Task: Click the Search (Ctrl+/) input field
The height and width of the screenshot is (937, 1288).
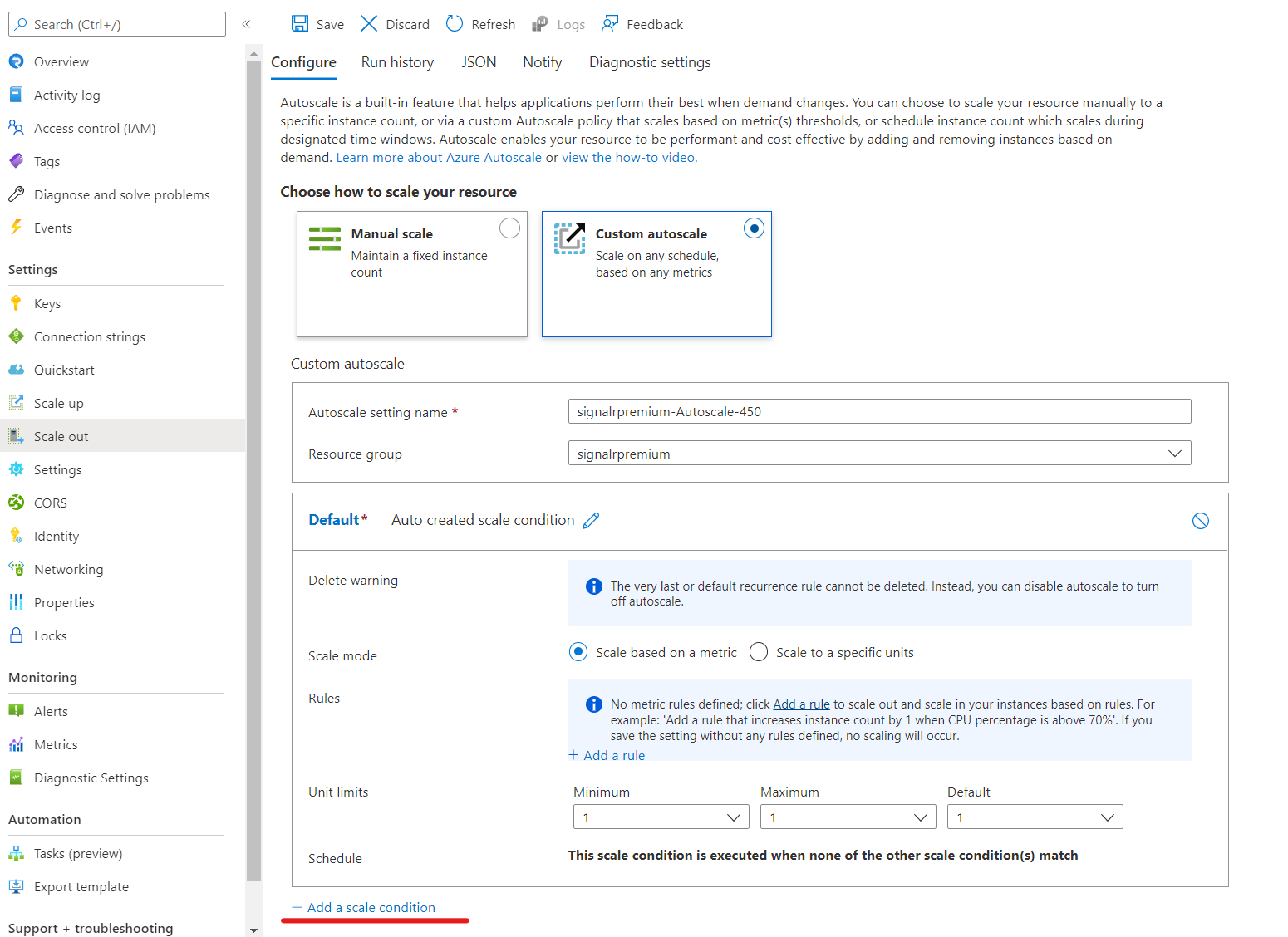Action: click(x=116, y=23)
